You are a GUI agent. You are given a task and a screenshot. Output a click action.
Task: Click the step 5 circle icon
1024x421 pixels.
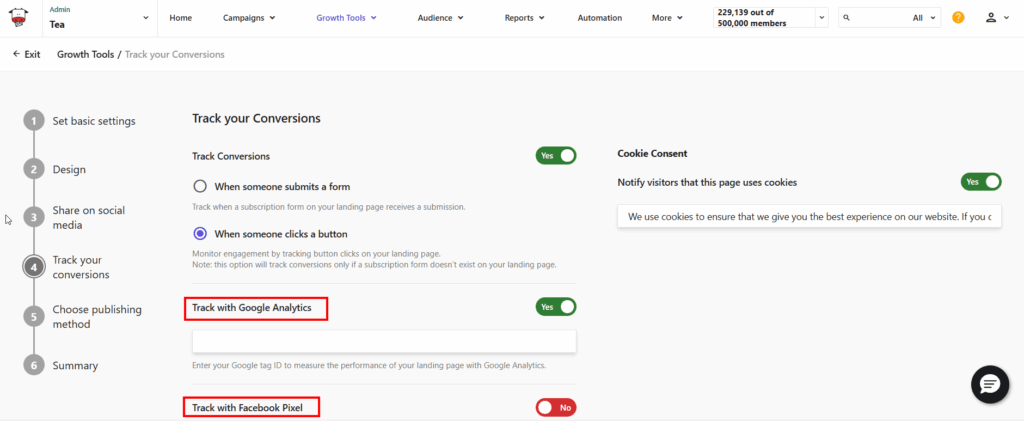pyautogui.click(x=34, y=317)
